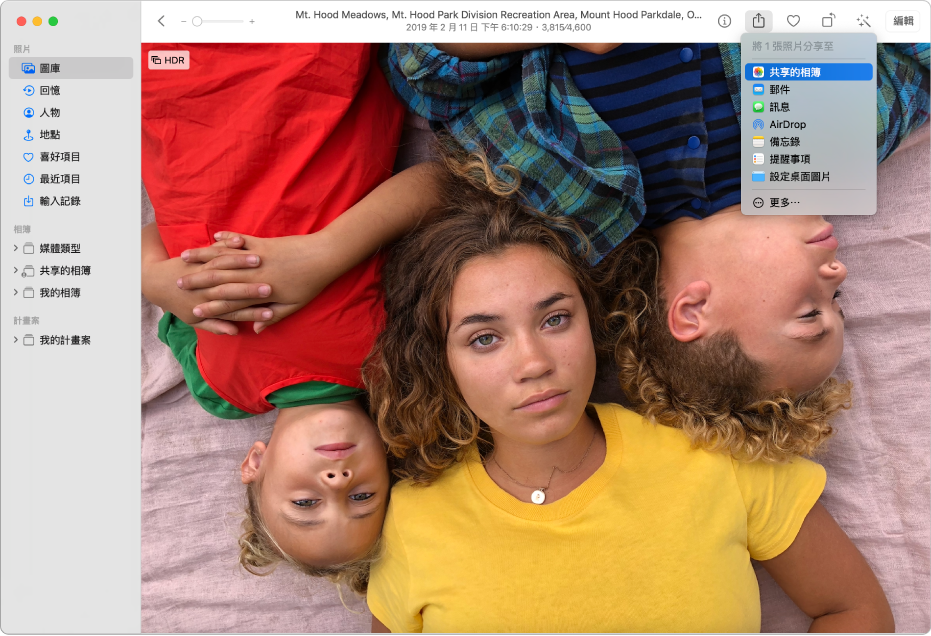Expand the 我的計畫案 chevron
931x636 pixels.
point(15,340)
